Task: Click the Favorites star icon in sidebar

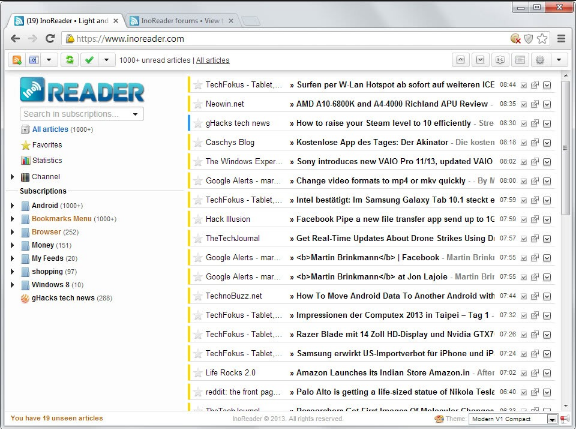Action: pos(25,145)
